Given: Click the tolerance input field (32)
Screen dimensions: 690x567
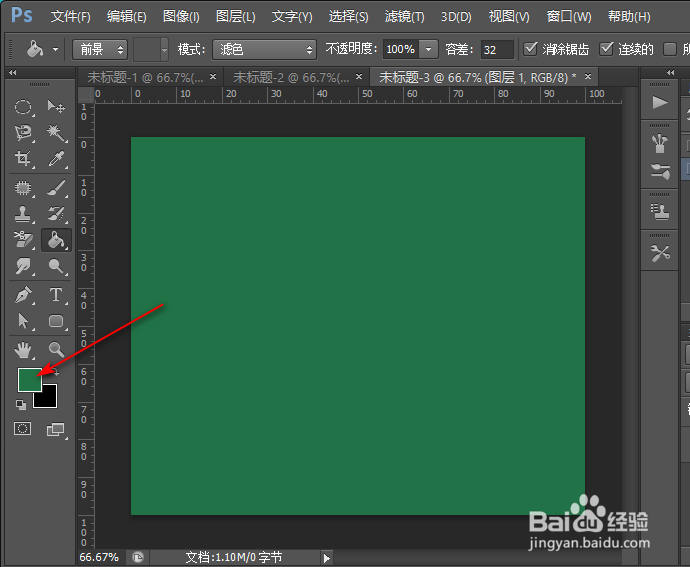Looking at the screenshot, I should click(x=497, y=49).
